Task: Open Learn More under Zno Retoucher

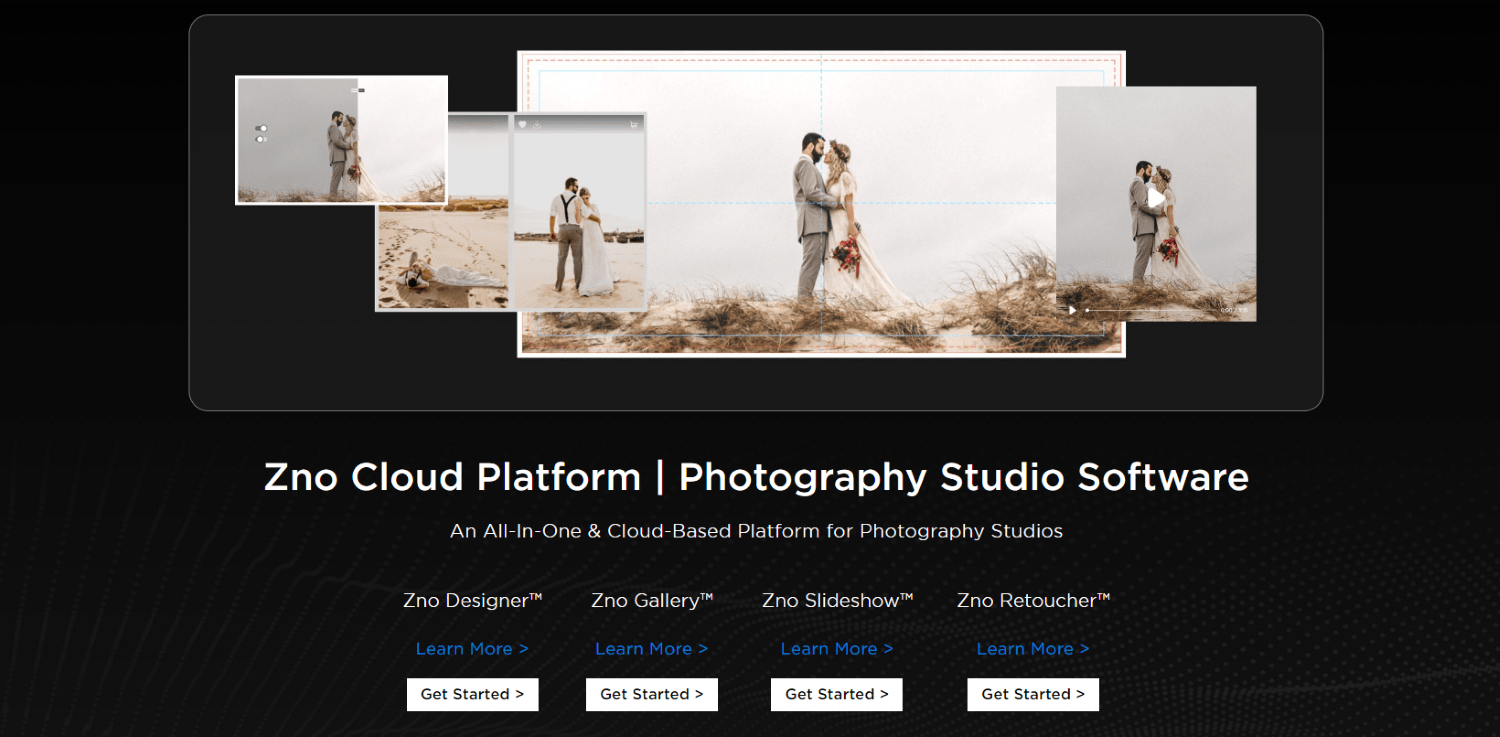Action: (1033, 649)
